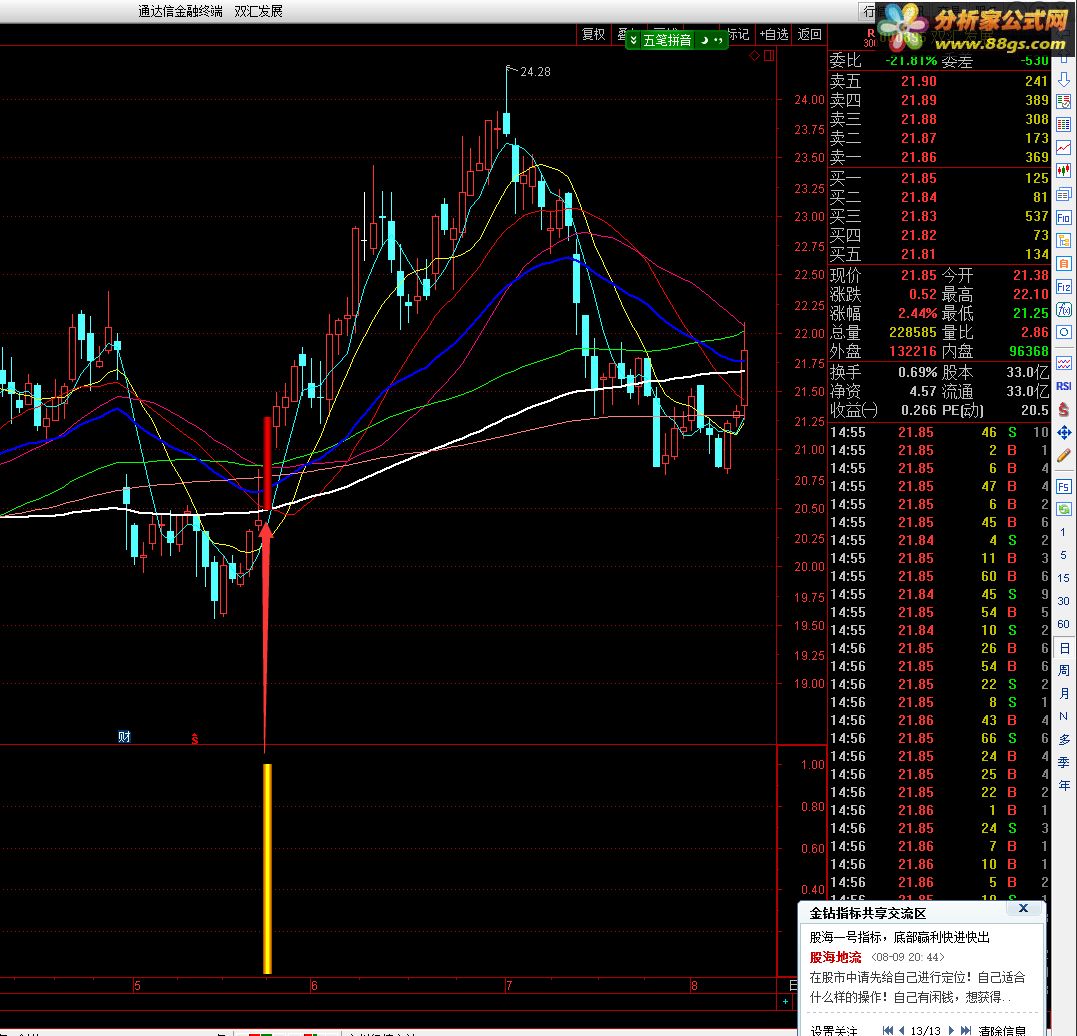The image size is (1077, 1036).
Task: Open the 复权 price adjustment menu
Action: tap(593, 34)
